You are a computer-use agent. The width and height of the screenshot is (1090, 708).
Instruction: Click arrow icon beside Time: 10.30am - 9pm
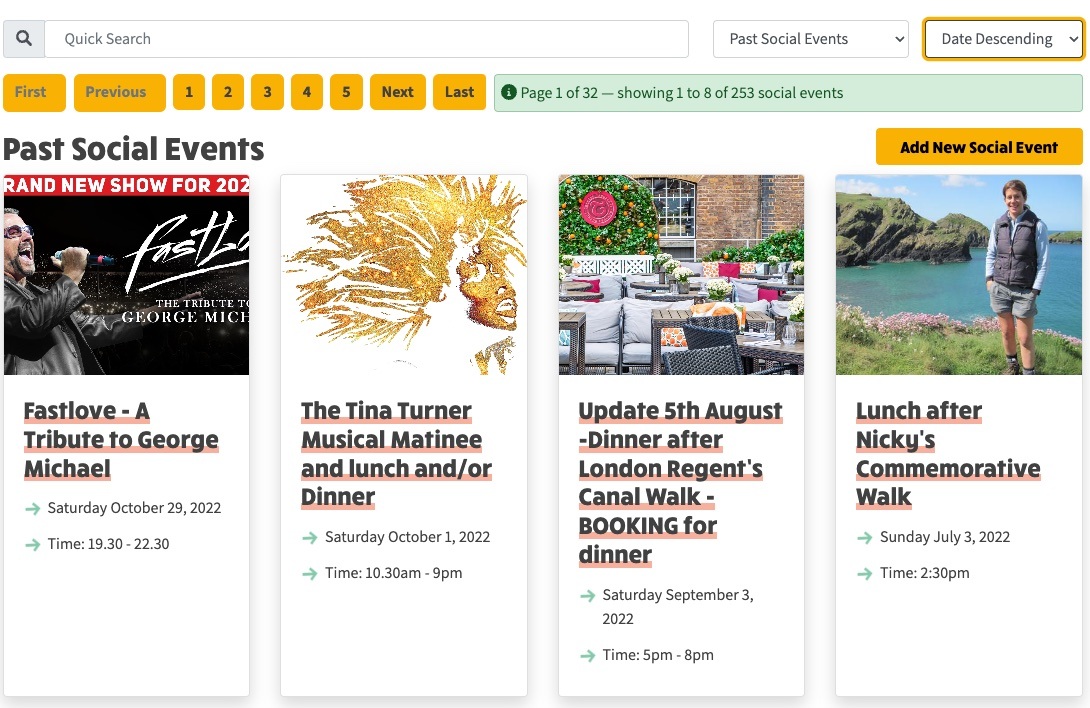tap(310, 574)
